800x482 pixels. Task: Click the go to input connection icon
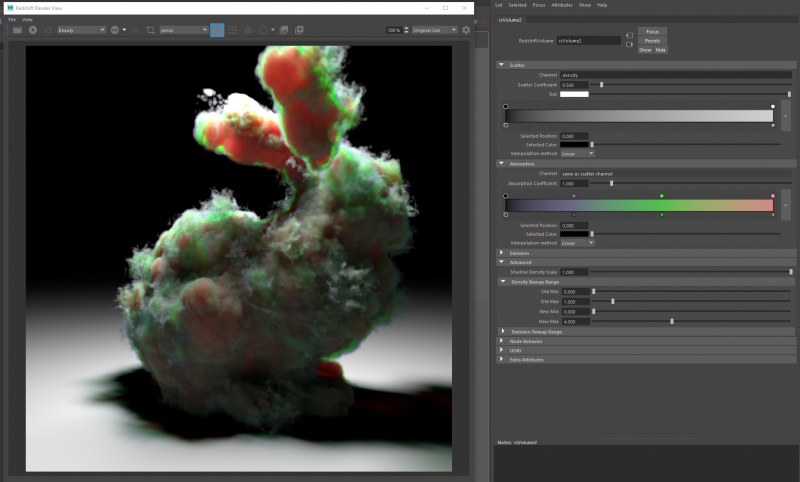point(630,36)
